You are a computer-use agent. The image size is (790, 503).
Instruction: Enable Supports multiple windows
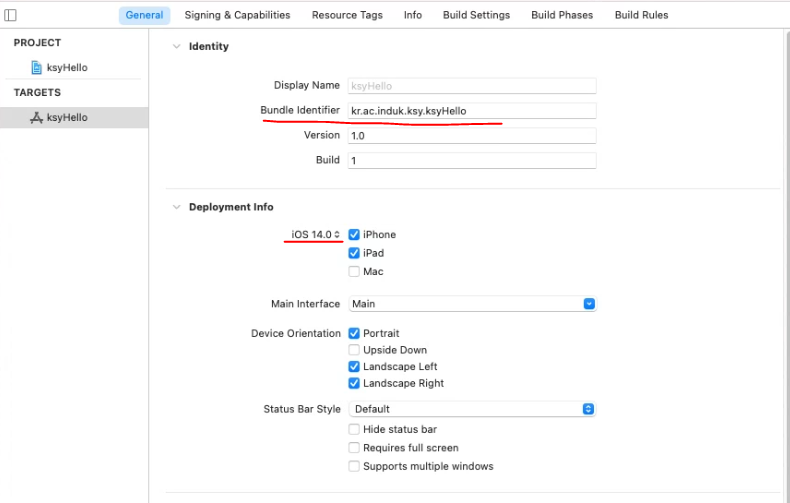[354, 466]
